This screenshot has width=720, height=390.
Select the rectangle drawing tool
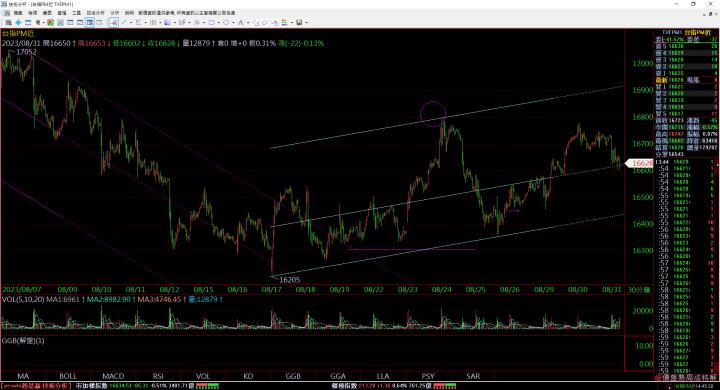tap(211, 23)
